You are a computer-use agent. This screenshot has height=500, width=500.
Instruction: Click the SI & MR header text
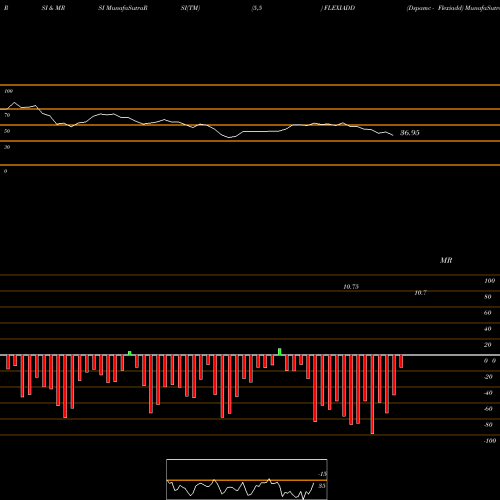point(53,8)
